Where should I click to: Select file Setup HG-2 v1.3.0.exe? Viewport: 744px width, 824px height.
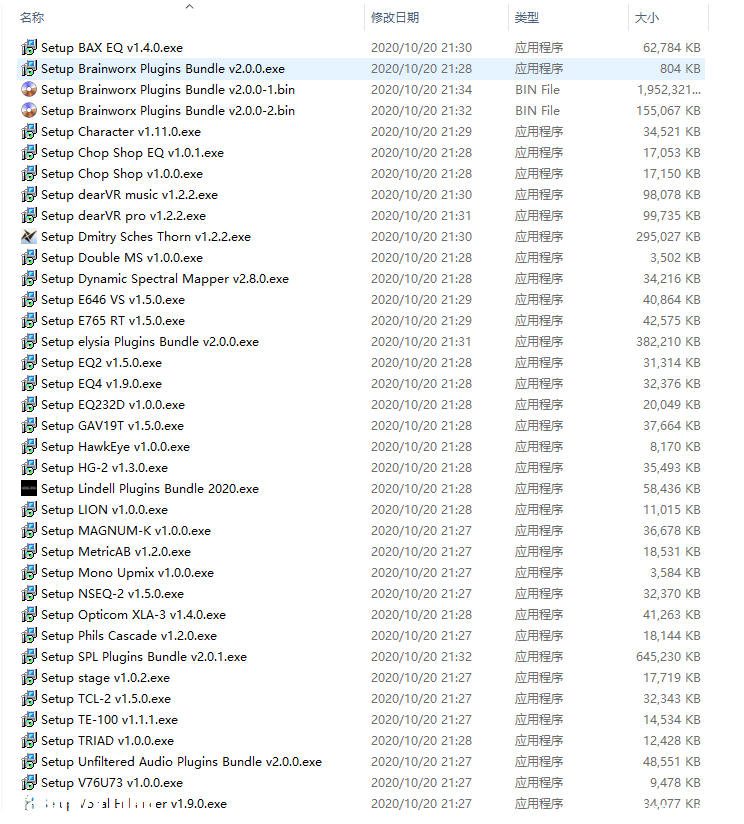point(105,468)
